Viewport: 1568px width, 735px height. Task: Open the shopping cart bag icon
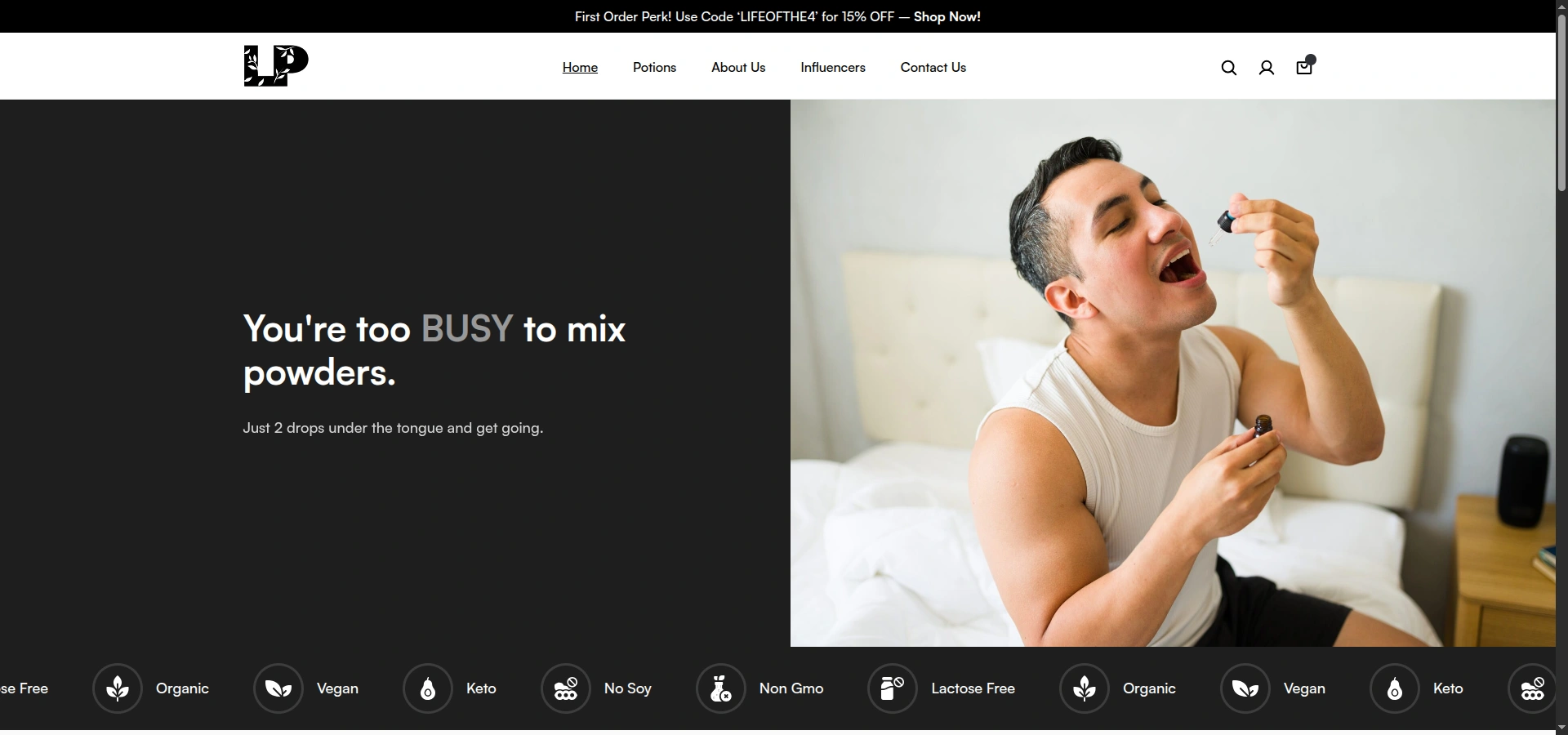pos(1304,66)
